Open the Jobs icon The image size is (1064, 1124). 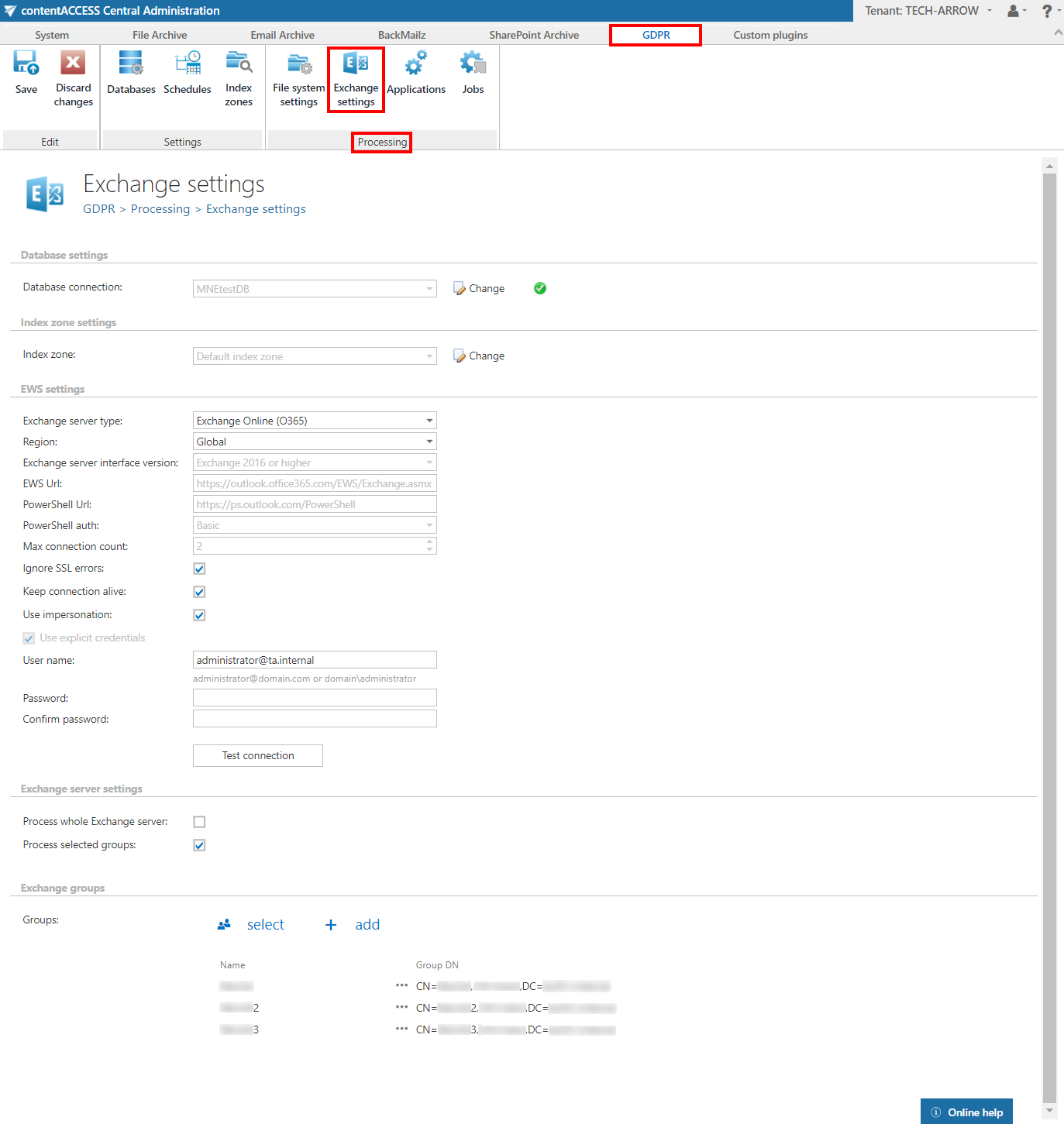point(473,64)
